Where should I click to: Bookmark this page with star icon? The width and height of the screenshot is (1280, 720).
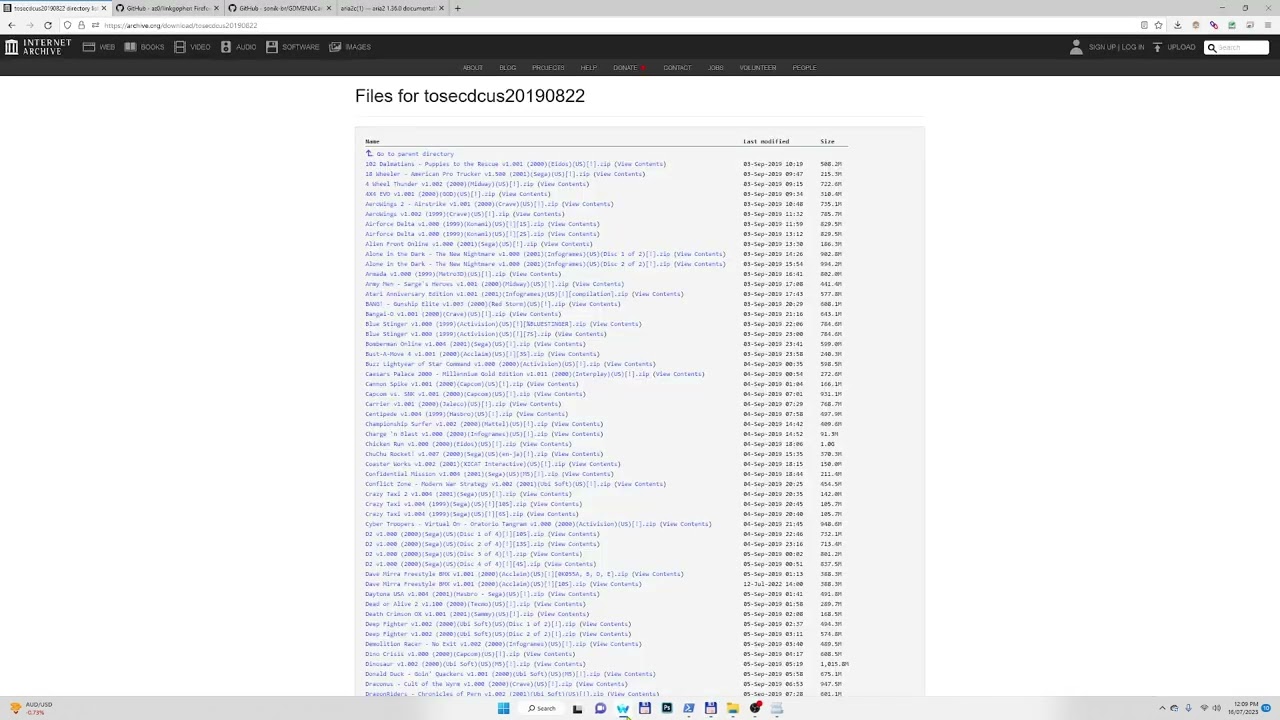pyautogui.click(x=1158, y=25)
